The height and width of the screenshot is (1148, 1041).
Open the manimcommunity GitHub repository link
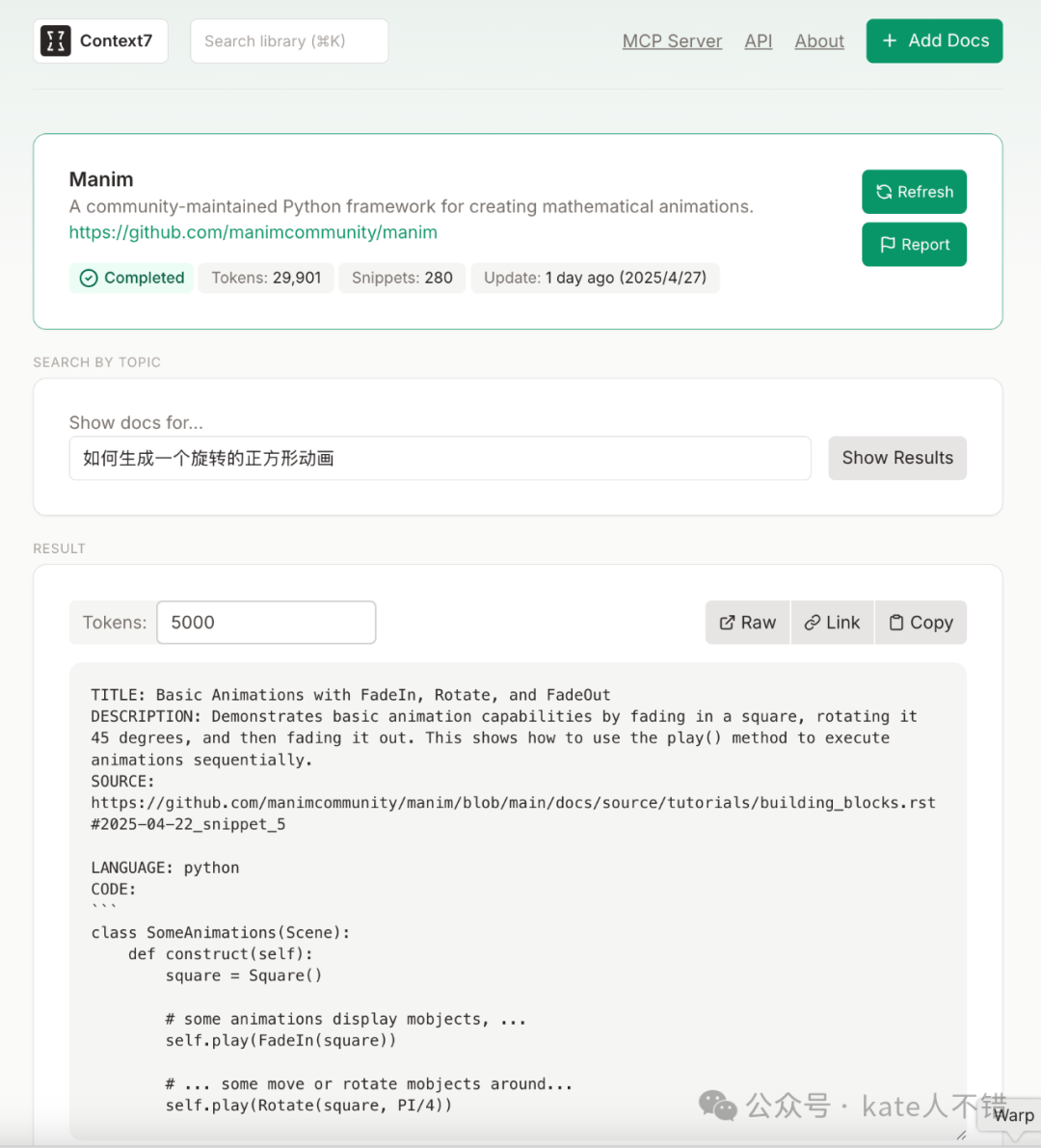(x=253, y=232)
